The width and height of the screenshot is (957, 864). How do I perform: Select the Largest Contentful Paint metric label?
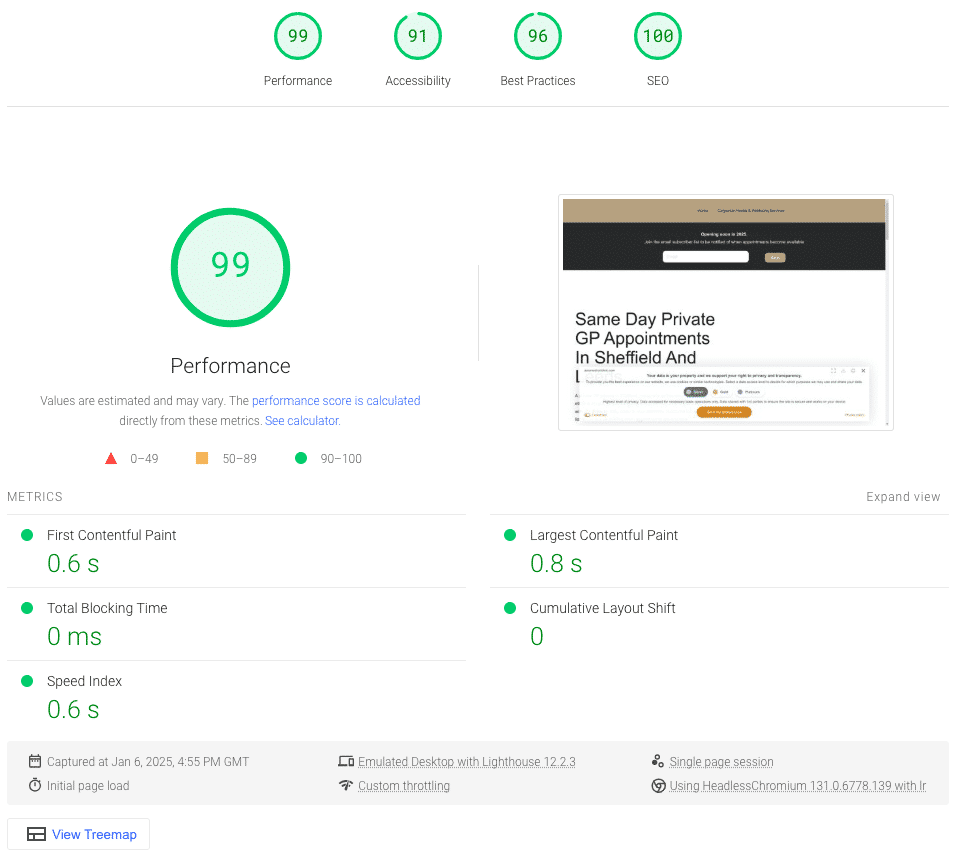click(604, 535)
